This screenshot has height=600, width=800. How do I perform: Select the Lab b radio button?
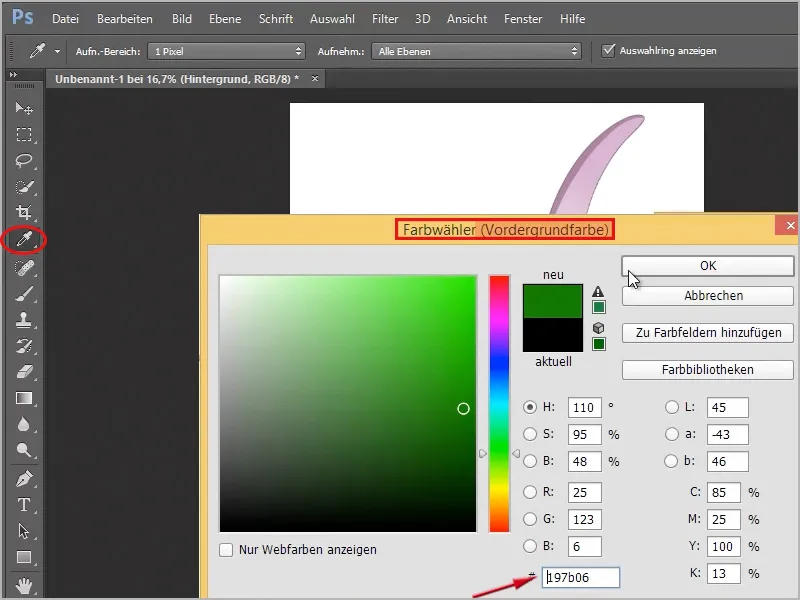(671, 461)
